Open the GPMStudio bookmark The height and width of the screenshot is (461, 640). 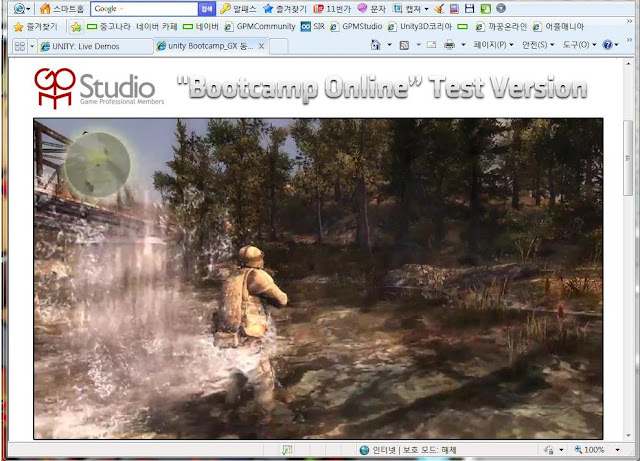tap(356, 27)
